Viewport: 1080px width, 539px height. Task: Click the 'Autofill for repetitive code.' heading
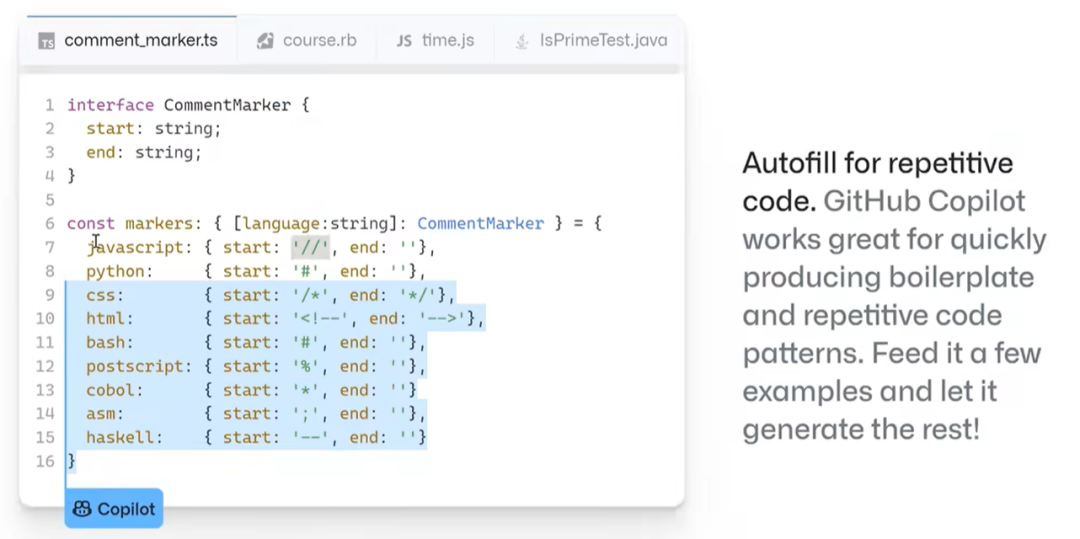click(x=878, y=182)
